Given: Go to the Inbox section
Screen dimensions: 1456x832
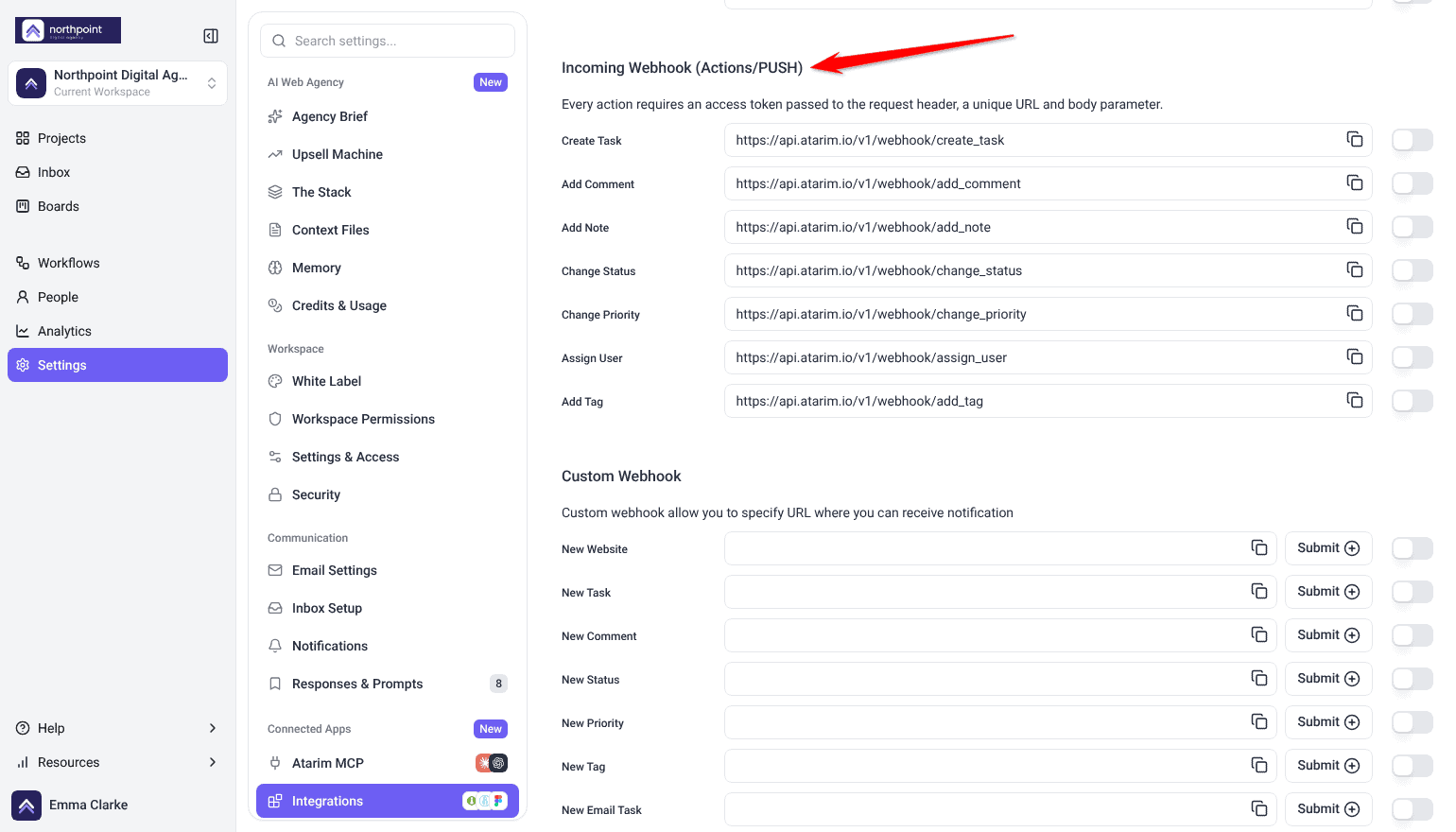Looking at the screenshot, I should [x=117, y=172].
